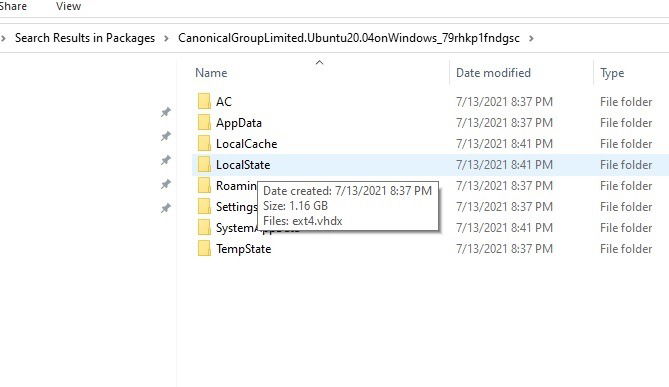Click the topmost pin icon in navigation pane
Image resolution: width=669 pixels, height=387 pixels.
point(166,112)
